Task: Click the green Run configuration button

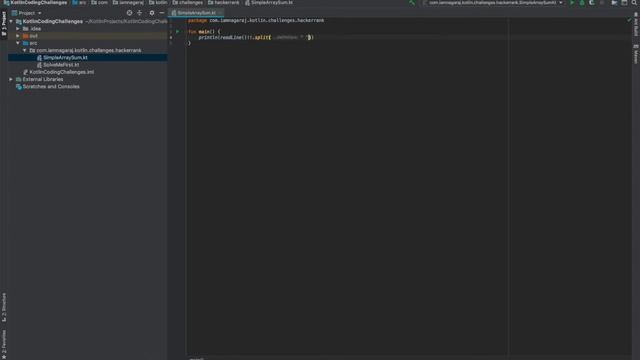Action: [x=572, y=2]
